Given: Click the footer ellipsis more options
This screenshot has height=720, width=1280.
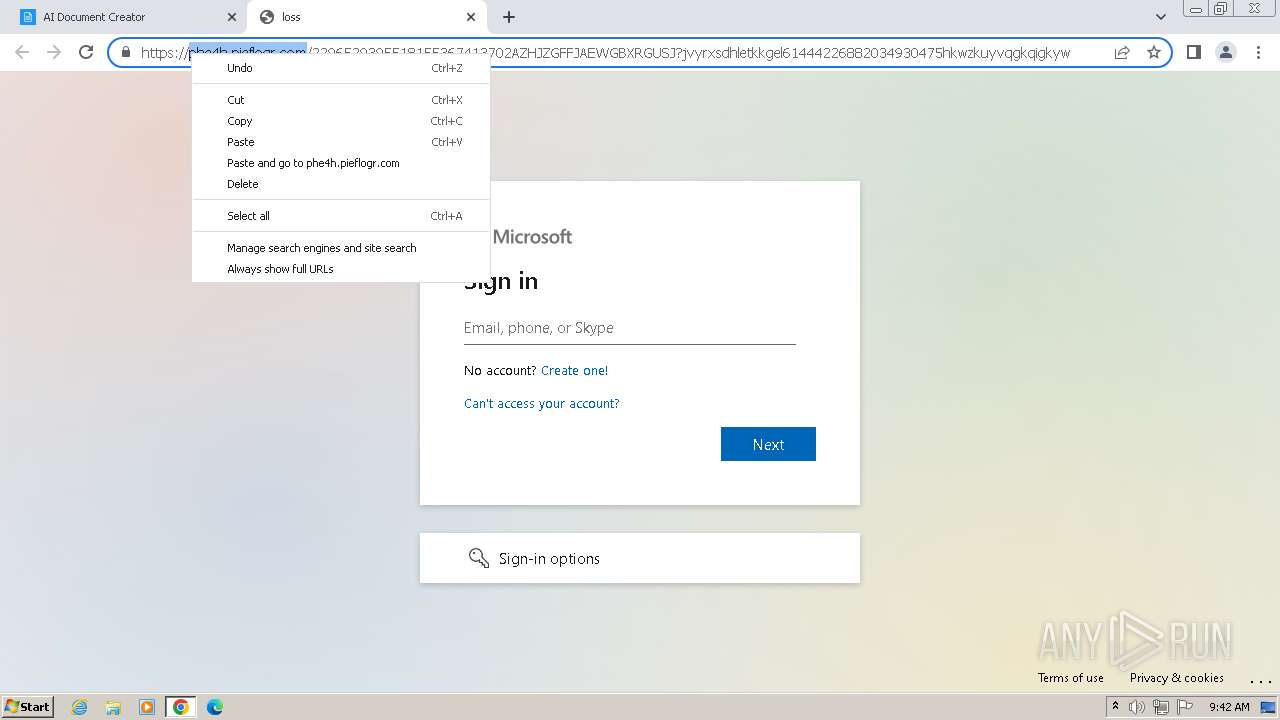Looking at the screenshot, I should (x=1260, y=680).
